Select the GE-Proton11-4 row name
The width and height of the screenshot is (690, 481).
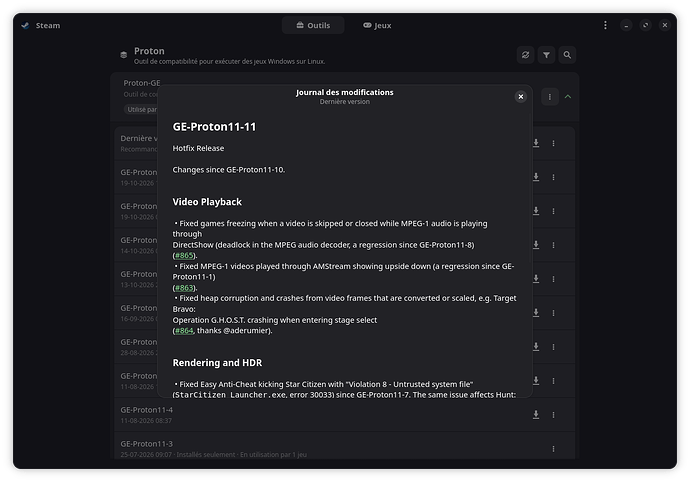click(x=147, y=410)
